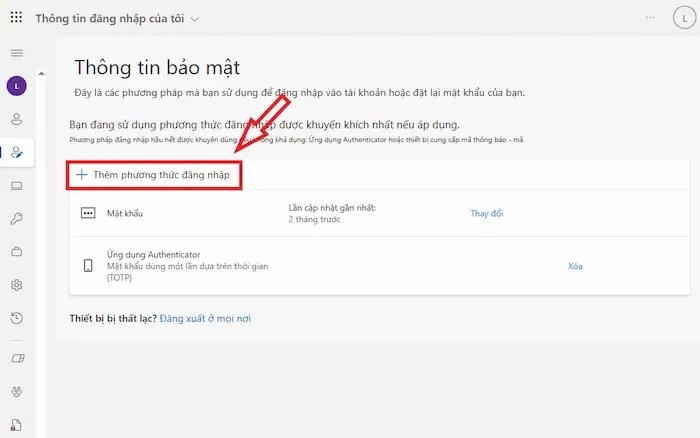Open the app launcher grid icon
Screen dimensions: 700x438
click(16, 19)
